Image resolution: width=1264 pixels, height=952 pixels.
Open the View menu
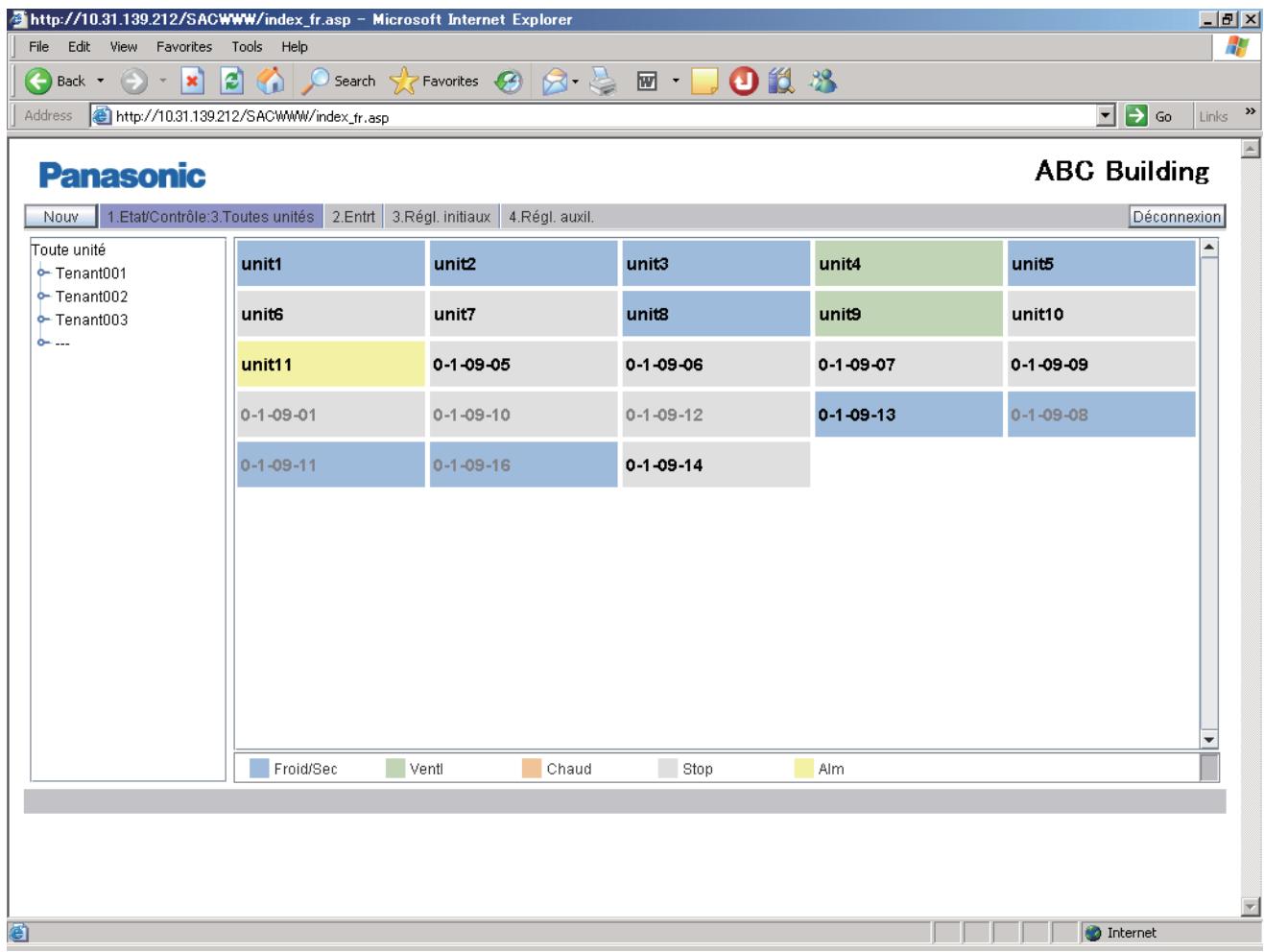coord(123,46)
